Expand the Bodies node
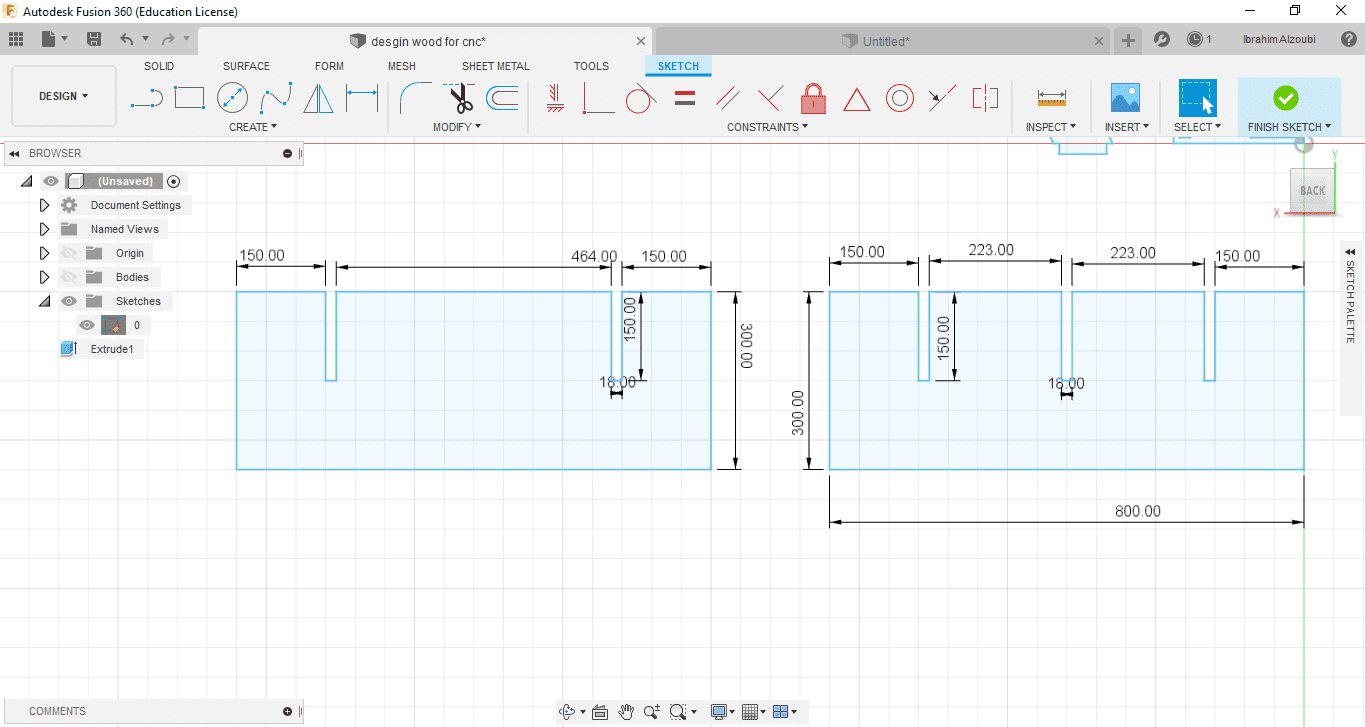Screen dimensions: 1365x727 [44, 277]
